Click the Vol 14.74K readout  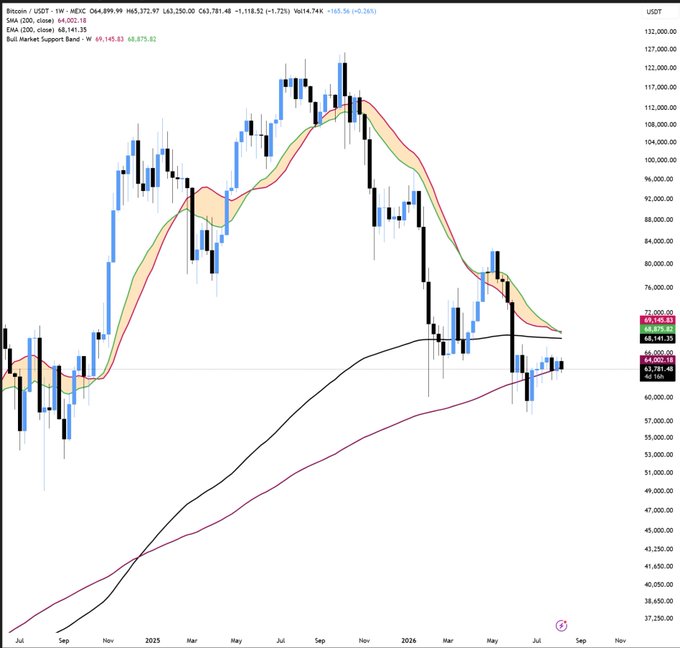point(308,11)
